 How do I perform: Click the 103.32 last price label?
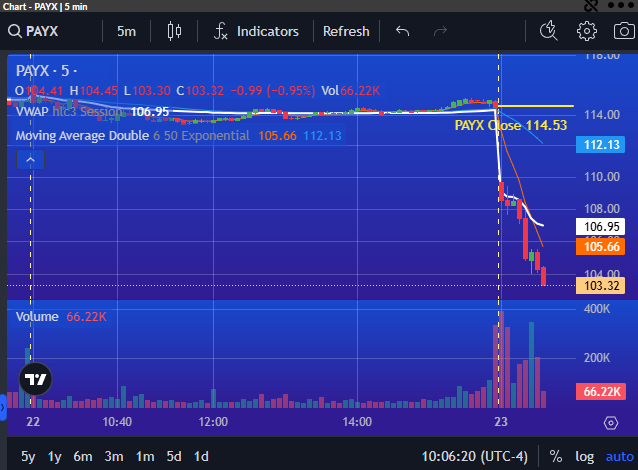pyautogui.click(x=601, y=286)
